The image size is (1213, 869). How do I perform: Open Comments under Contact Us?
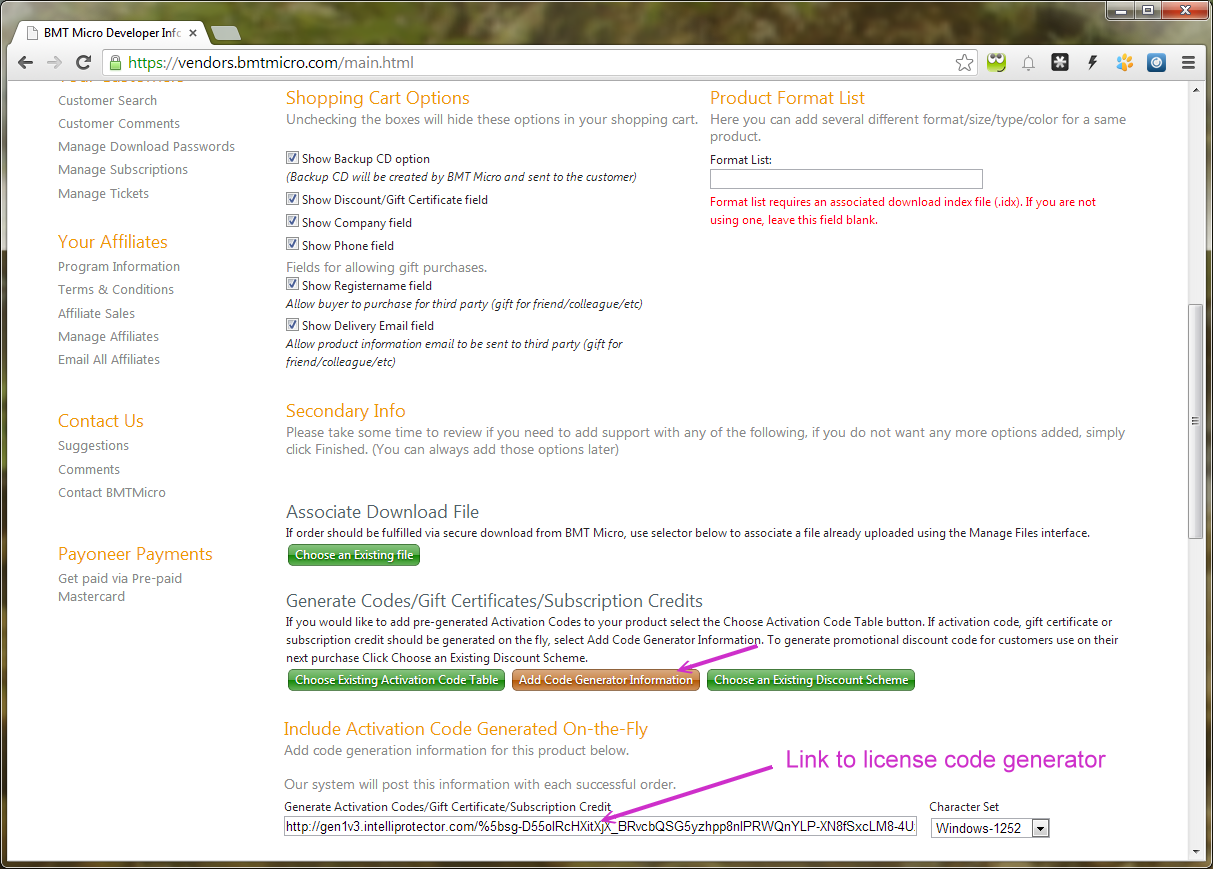coord(89,469)
